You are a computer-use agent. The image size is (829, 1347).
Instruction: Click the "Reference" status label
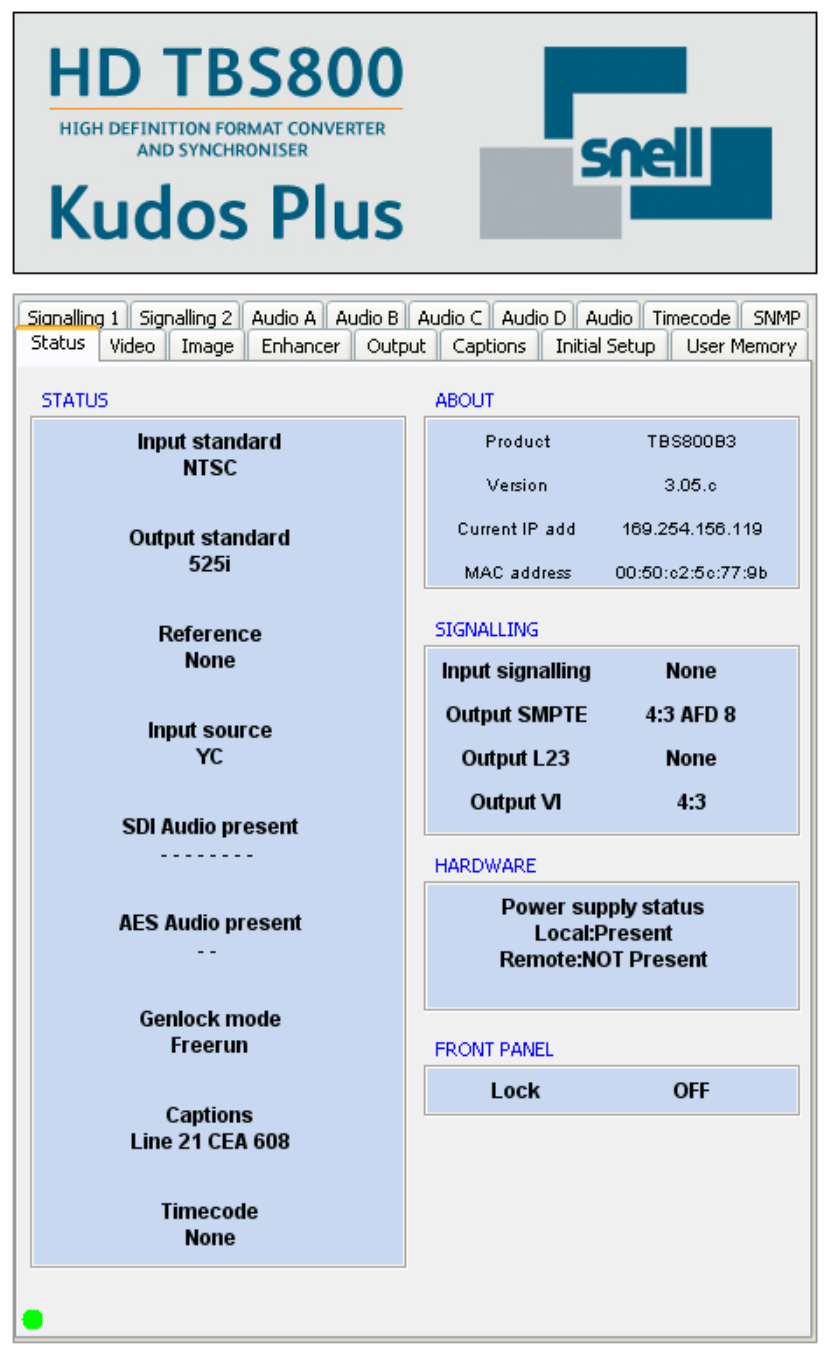point(210,634)
